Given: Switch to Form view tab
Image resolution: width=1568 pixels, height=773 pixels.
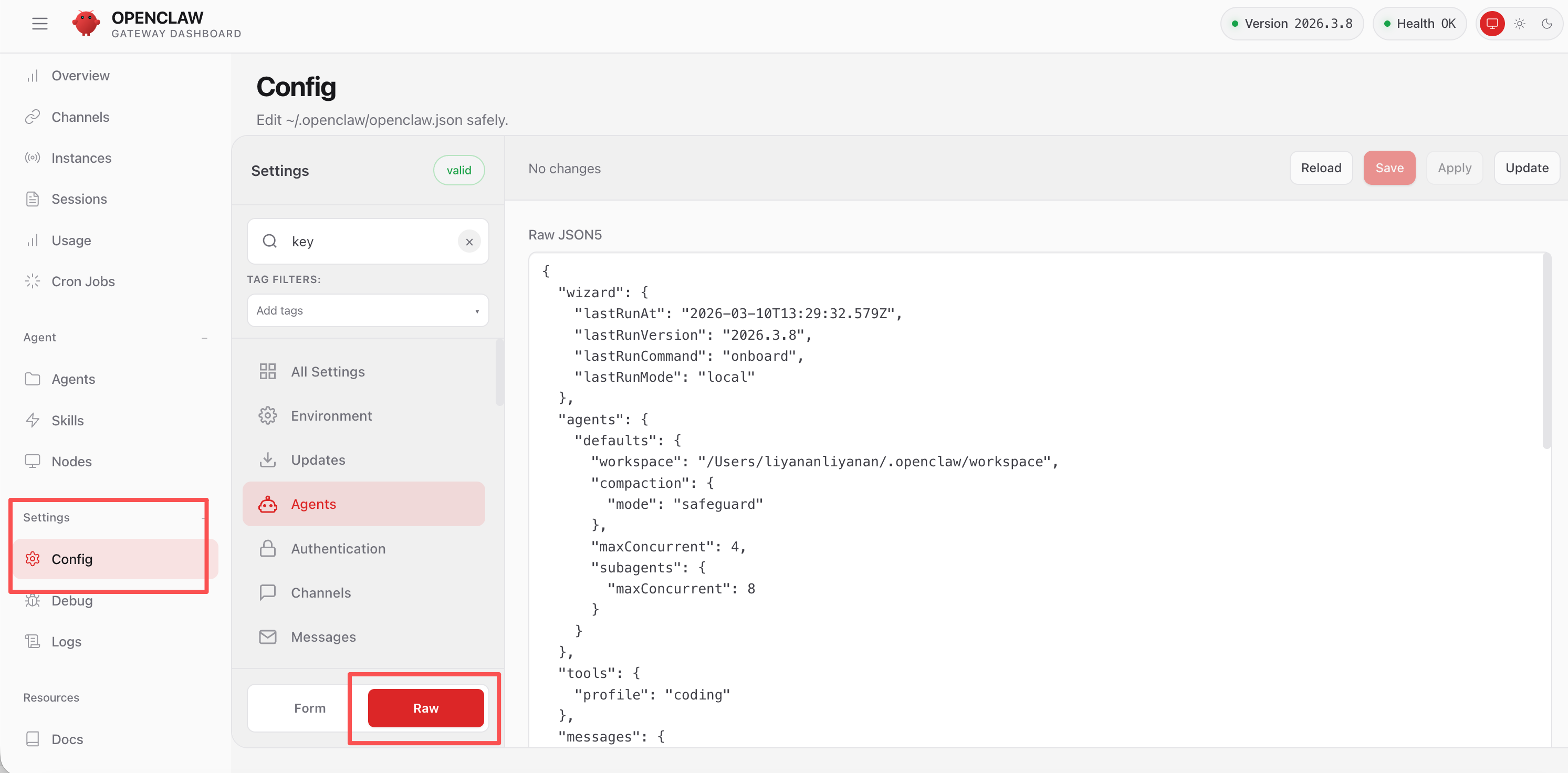Looking at the screenshot, I should [x=309, y=708].
